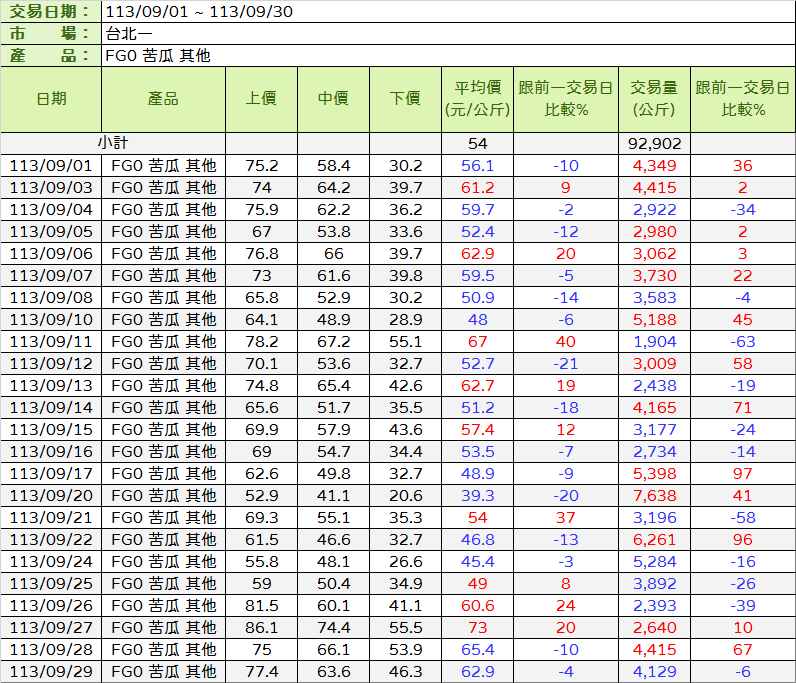The image size is (796, 683).
Task: Click average price 73 in the 113/09/27 row
Action: (477, 628)
